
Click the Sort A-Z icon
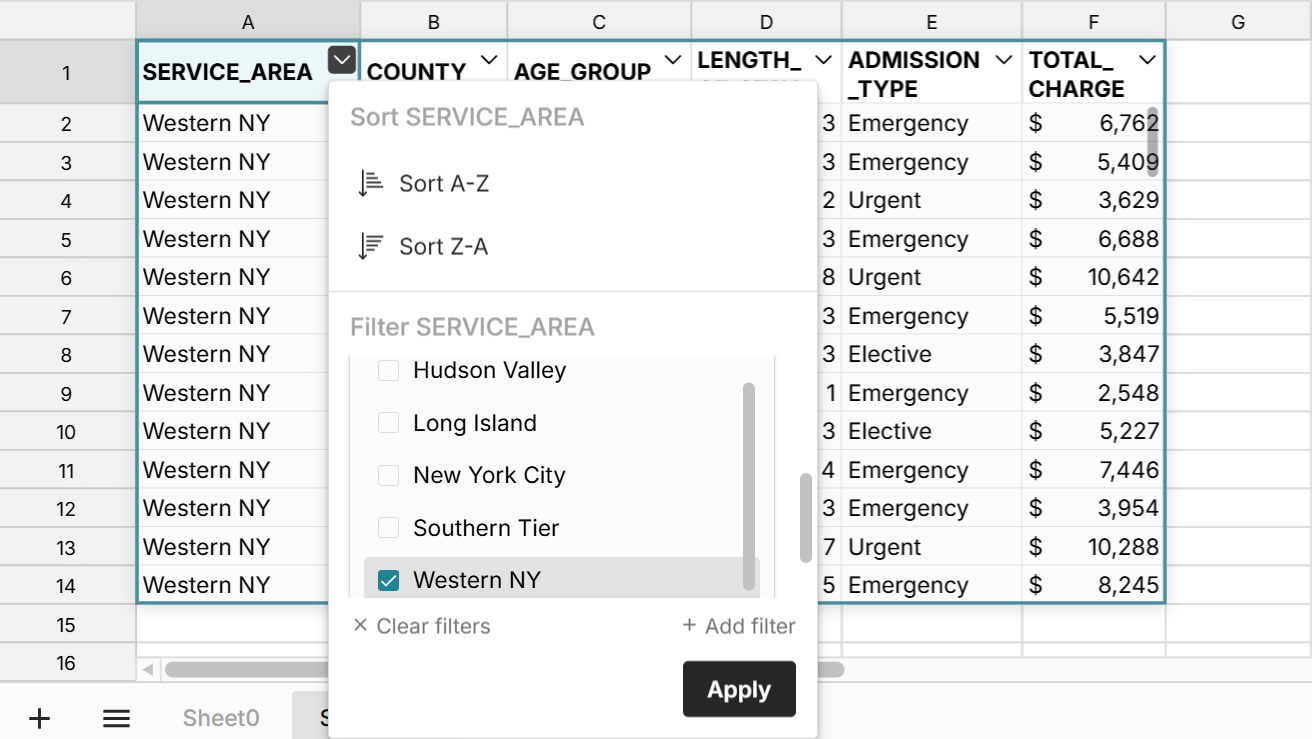coord(370,182)
